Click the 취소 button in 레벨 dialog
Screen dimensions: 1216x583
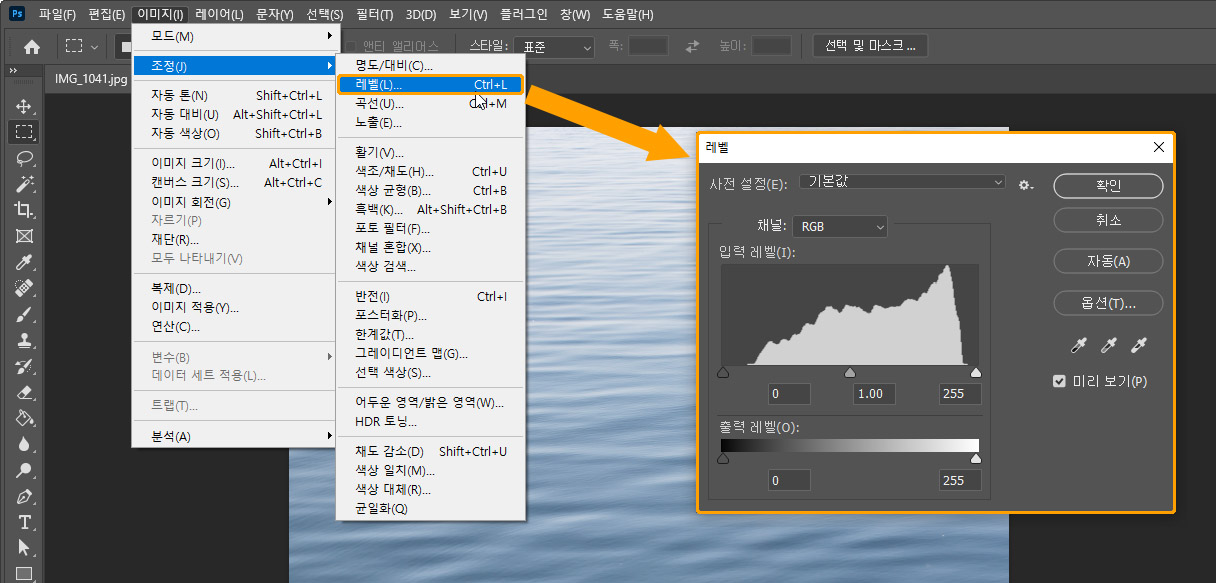(x=1108, y=220)
